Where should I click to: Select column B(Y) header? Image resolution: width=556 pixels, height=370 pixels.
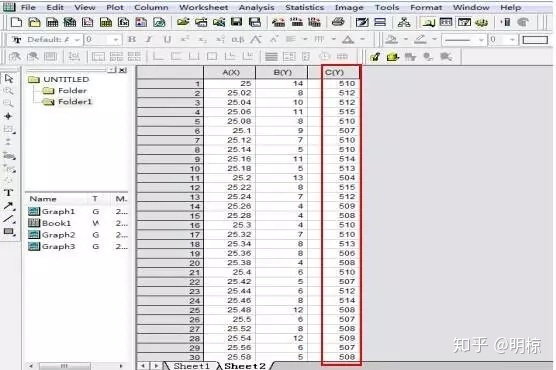click(282, 72)
